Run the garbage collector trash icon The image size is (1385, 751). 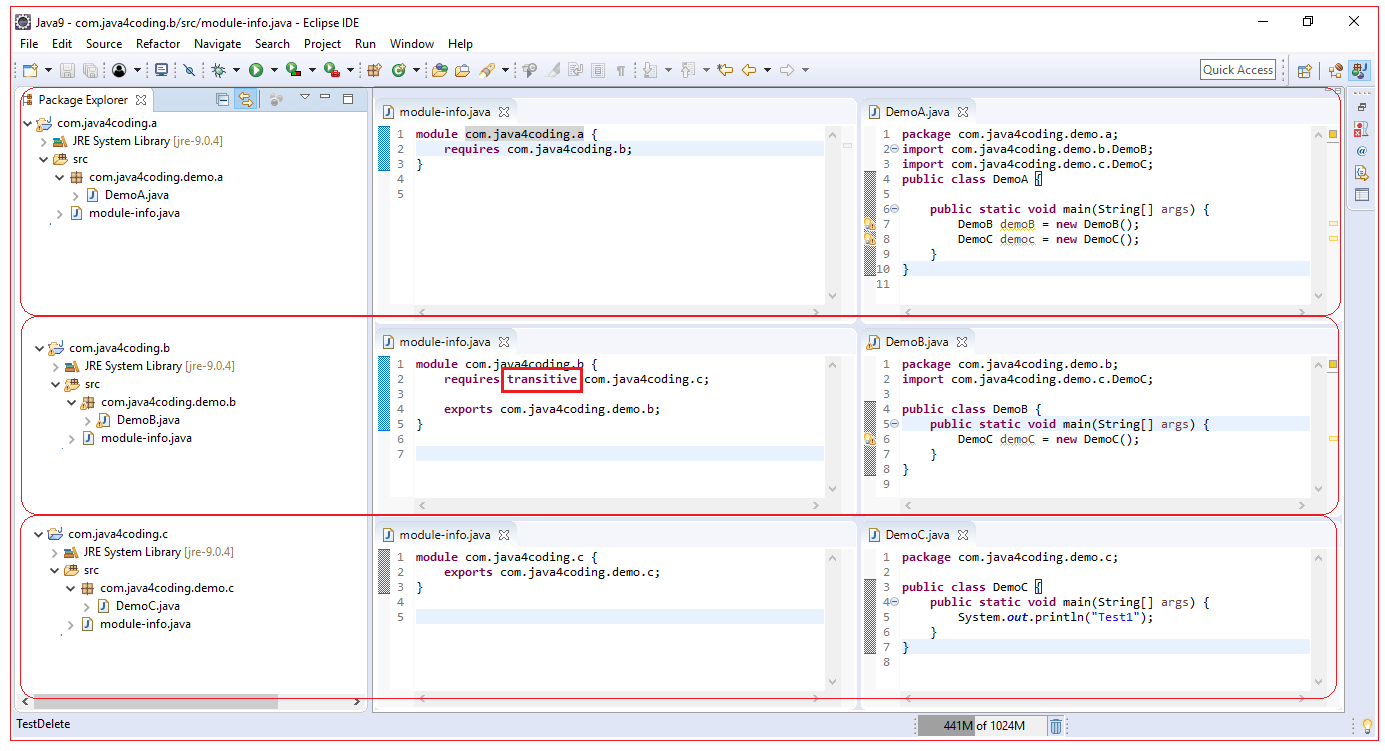1057,725
